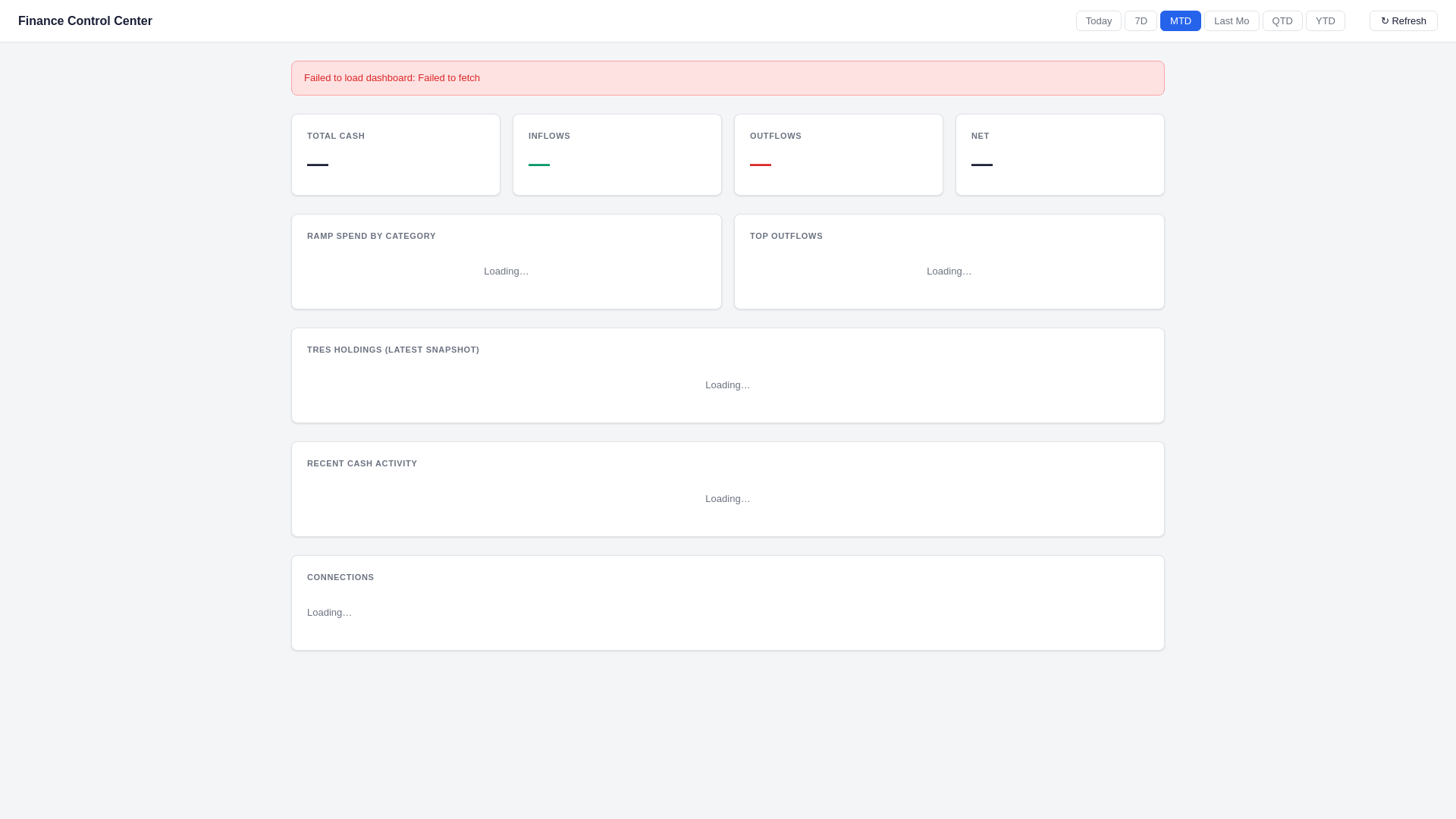The height and width of the screenshot is (819, 1456).
Task: Click Loading text in Top Outflows card
Action: pos(949,271)
